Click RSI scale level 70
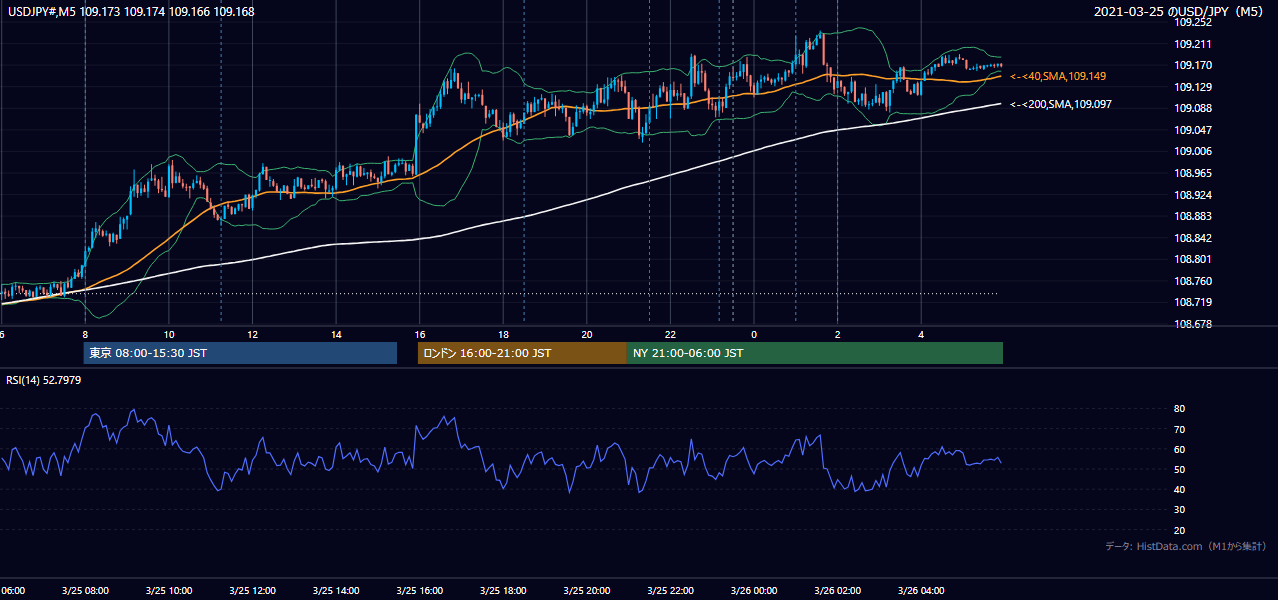This screenshot has height=600, width=1278. pyautogui.click(x=1179, y=429)
